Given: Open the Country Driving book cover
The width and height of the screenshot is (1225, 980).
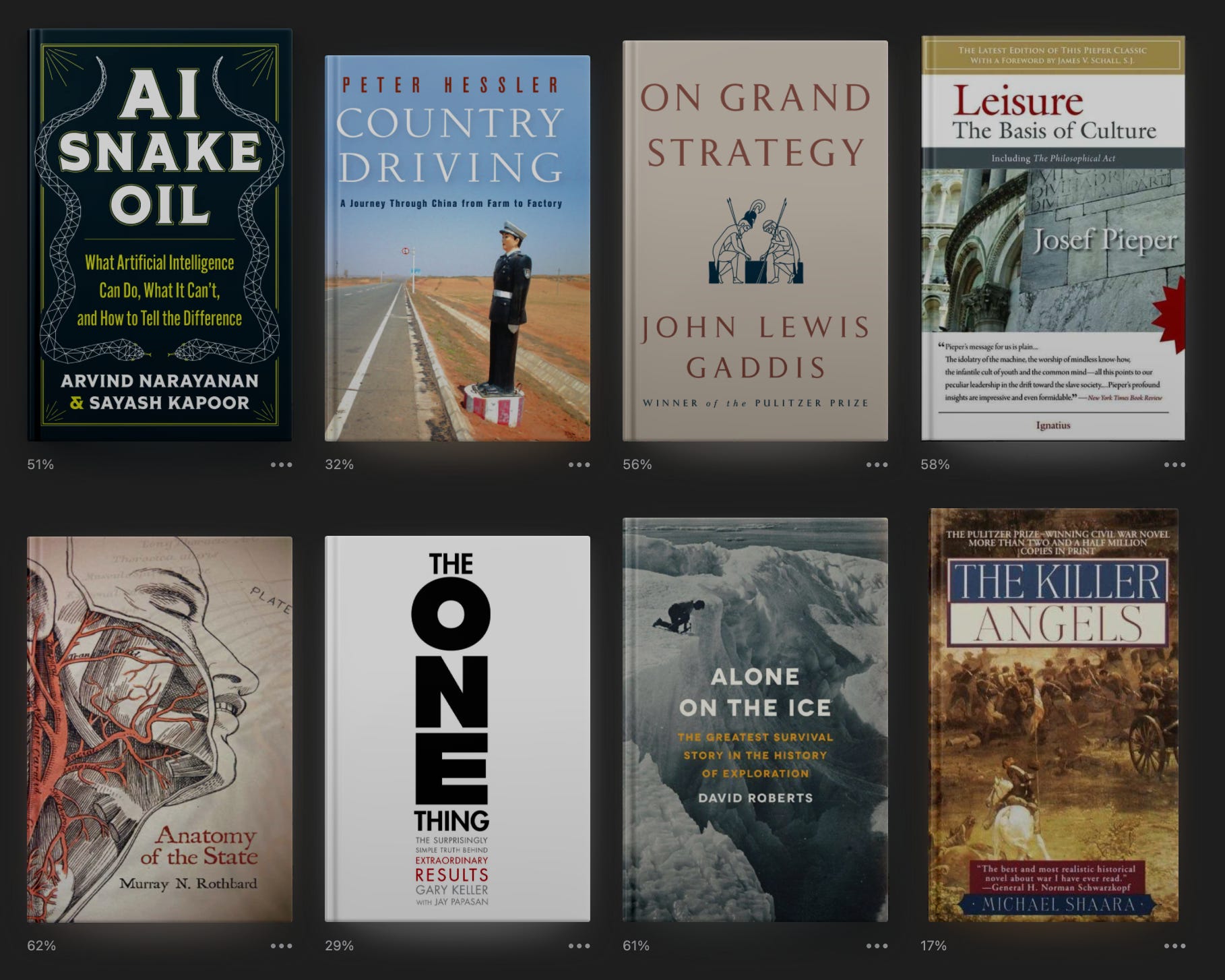Looking at the screenshot, I should click(458, 248).
